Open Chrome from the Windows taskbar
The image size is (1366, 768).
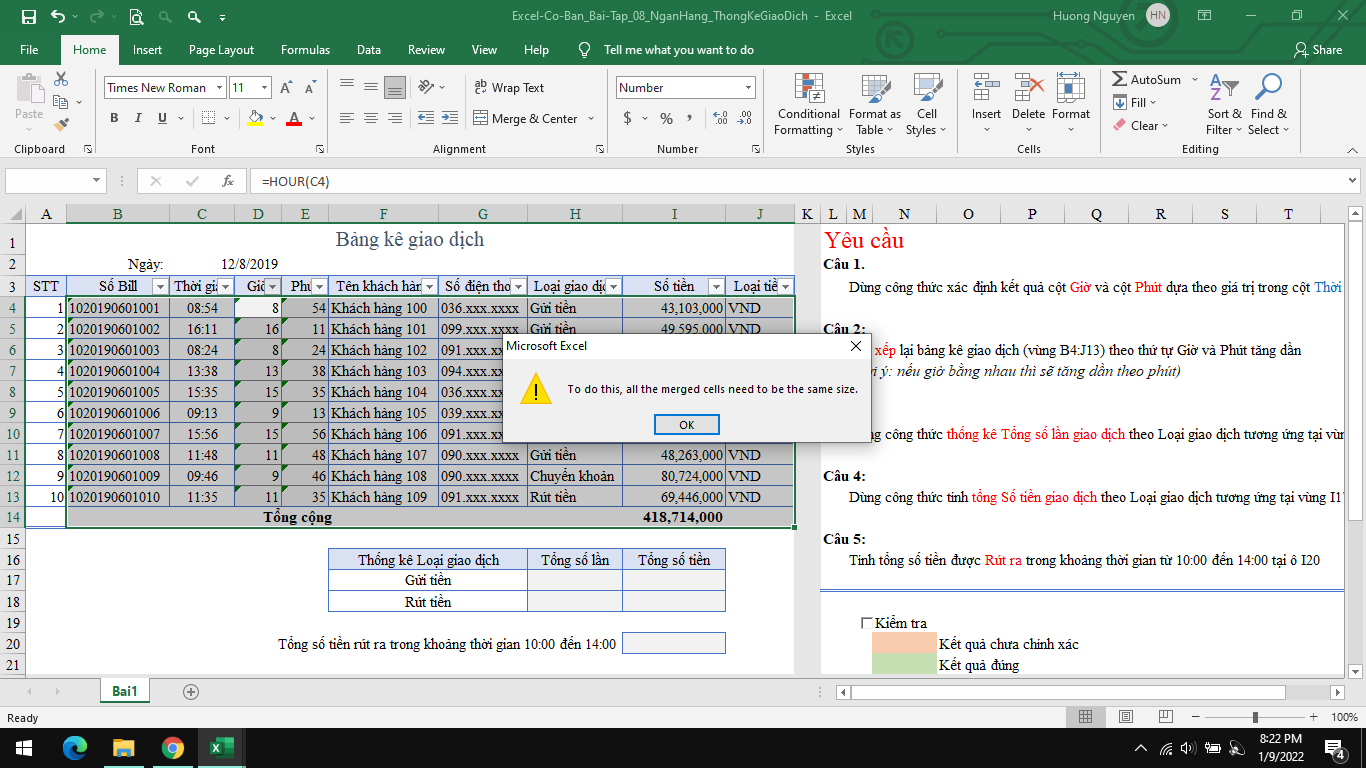tap(173, 748)
